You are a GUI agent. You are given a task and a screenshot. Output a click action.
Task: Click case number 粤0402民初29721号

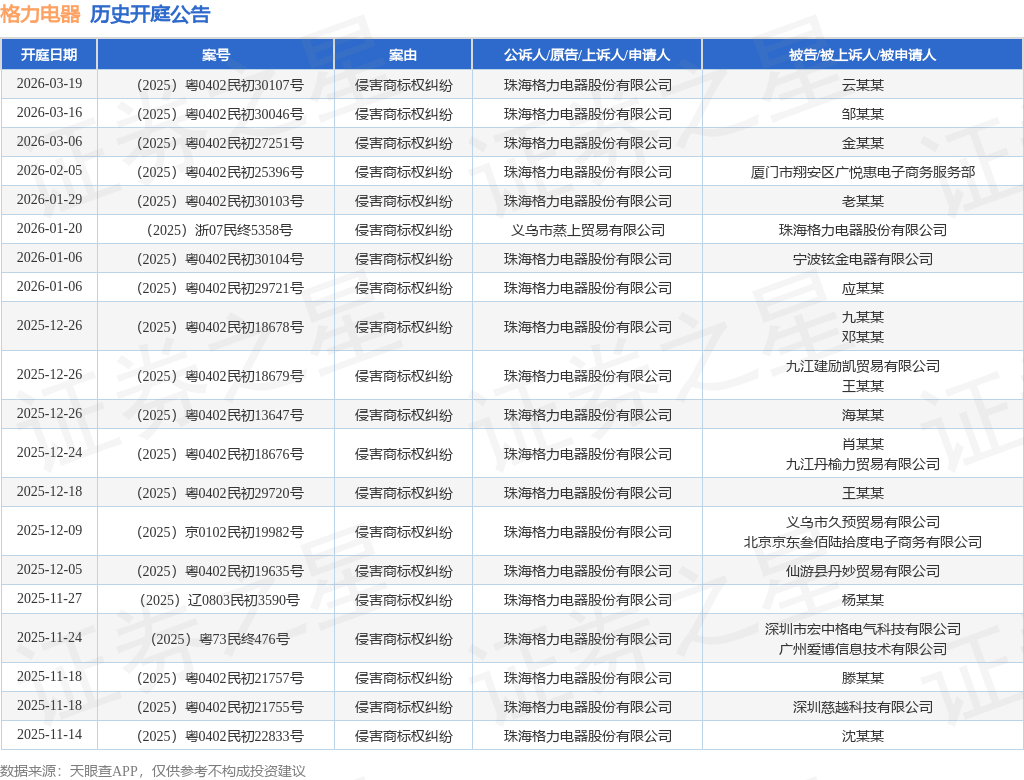(220, 288)
